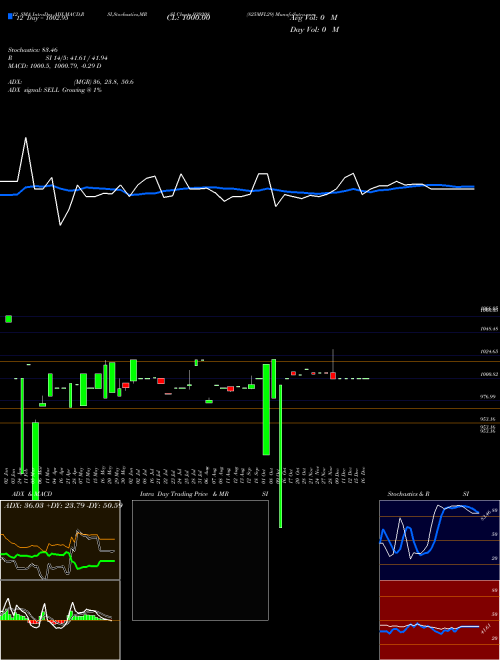Click the RSI 14/5 value line
500x660 pixels.
[58, 58]
